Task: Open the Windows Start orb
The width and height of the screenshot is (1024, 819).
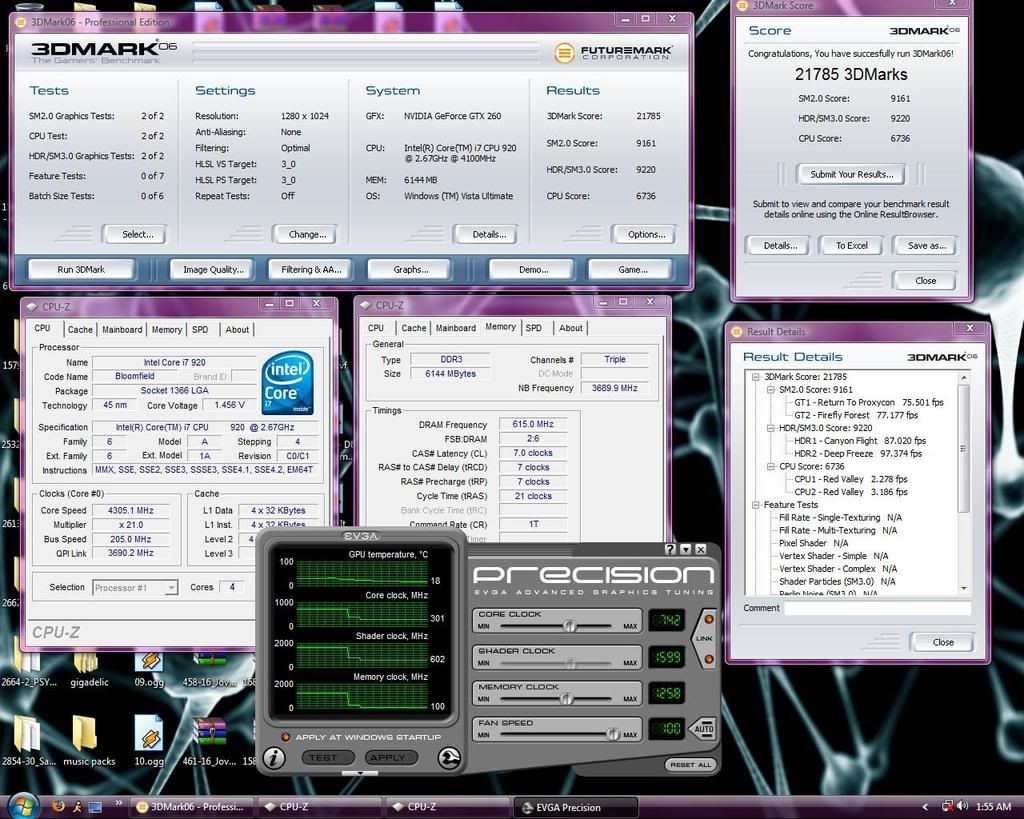Action: point(23,807)
